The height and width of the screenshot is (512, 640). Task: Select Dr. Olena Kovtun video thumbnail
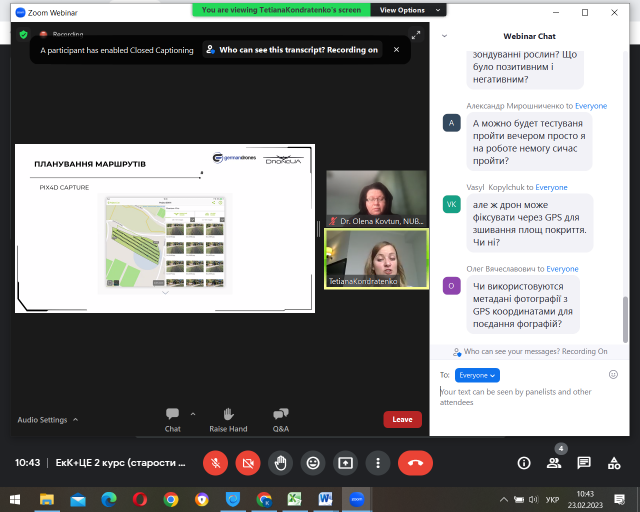point(376,198)
